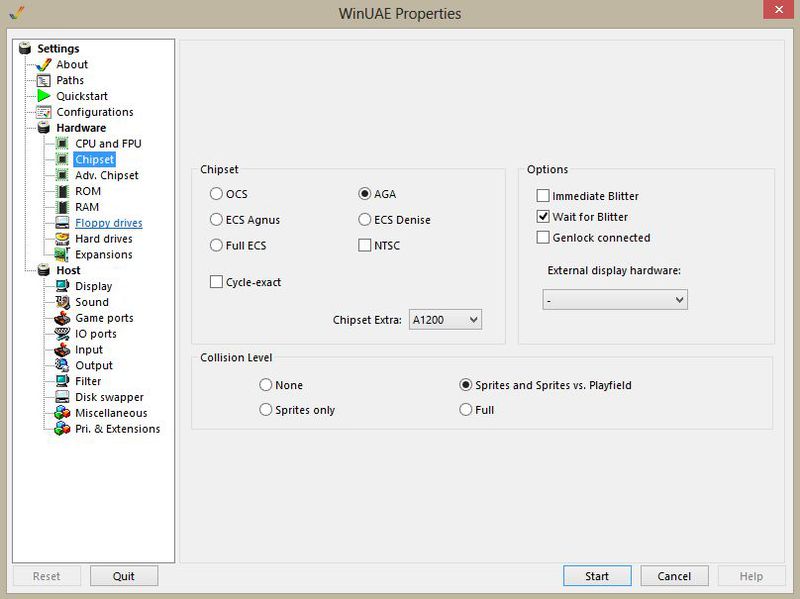
Task: Click the Hard drives icon
Action: [x=62, y=239]
